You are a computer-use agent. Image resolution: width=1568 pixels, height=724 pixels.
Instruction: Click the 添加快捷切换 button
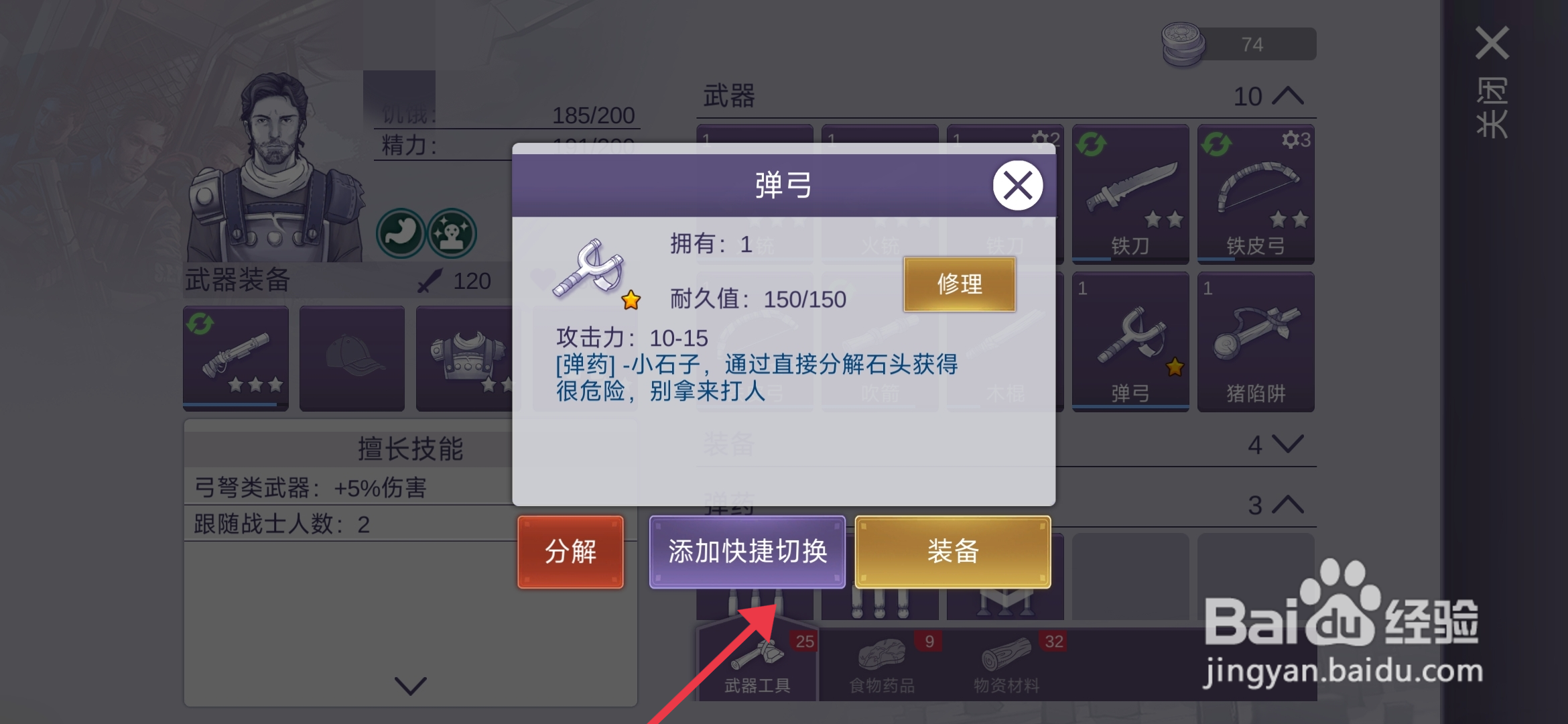point(747,552)
